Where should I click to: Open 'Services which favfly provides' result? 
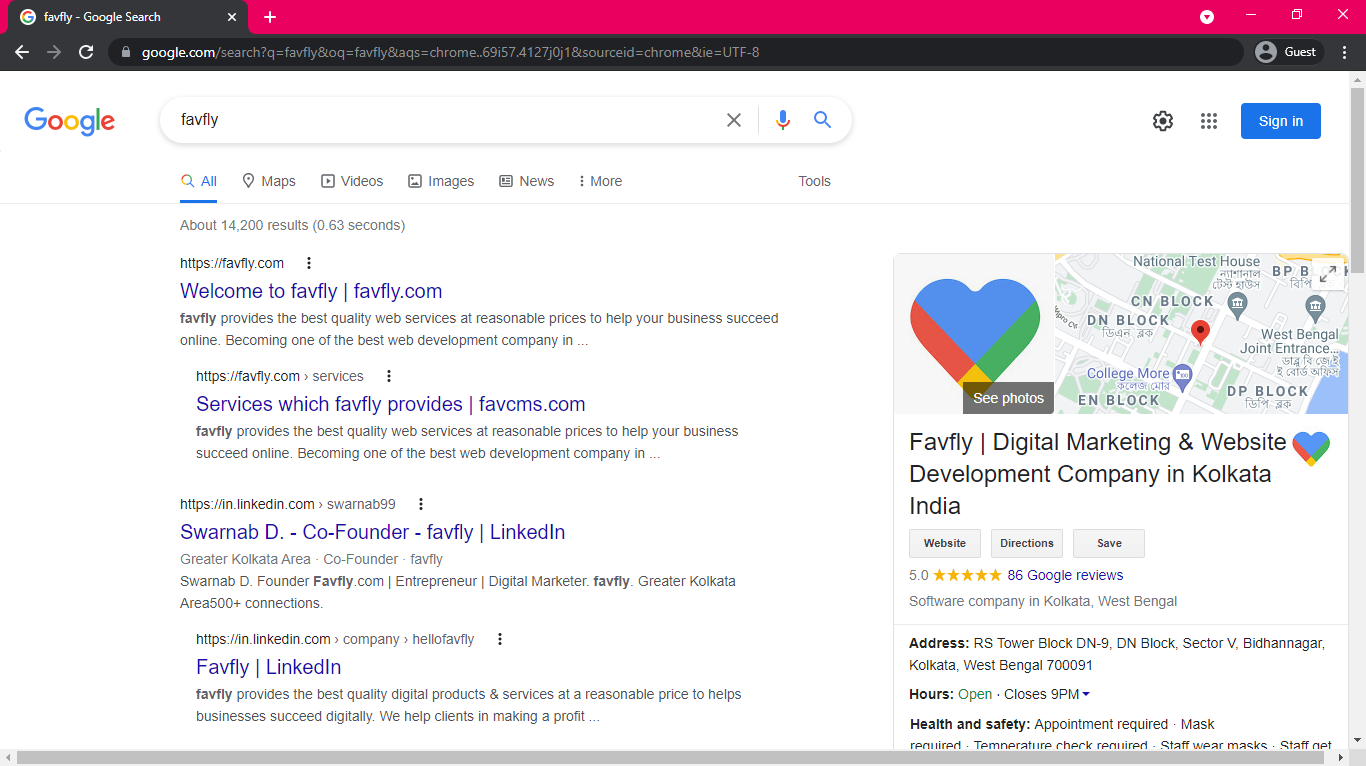(391, 404)
